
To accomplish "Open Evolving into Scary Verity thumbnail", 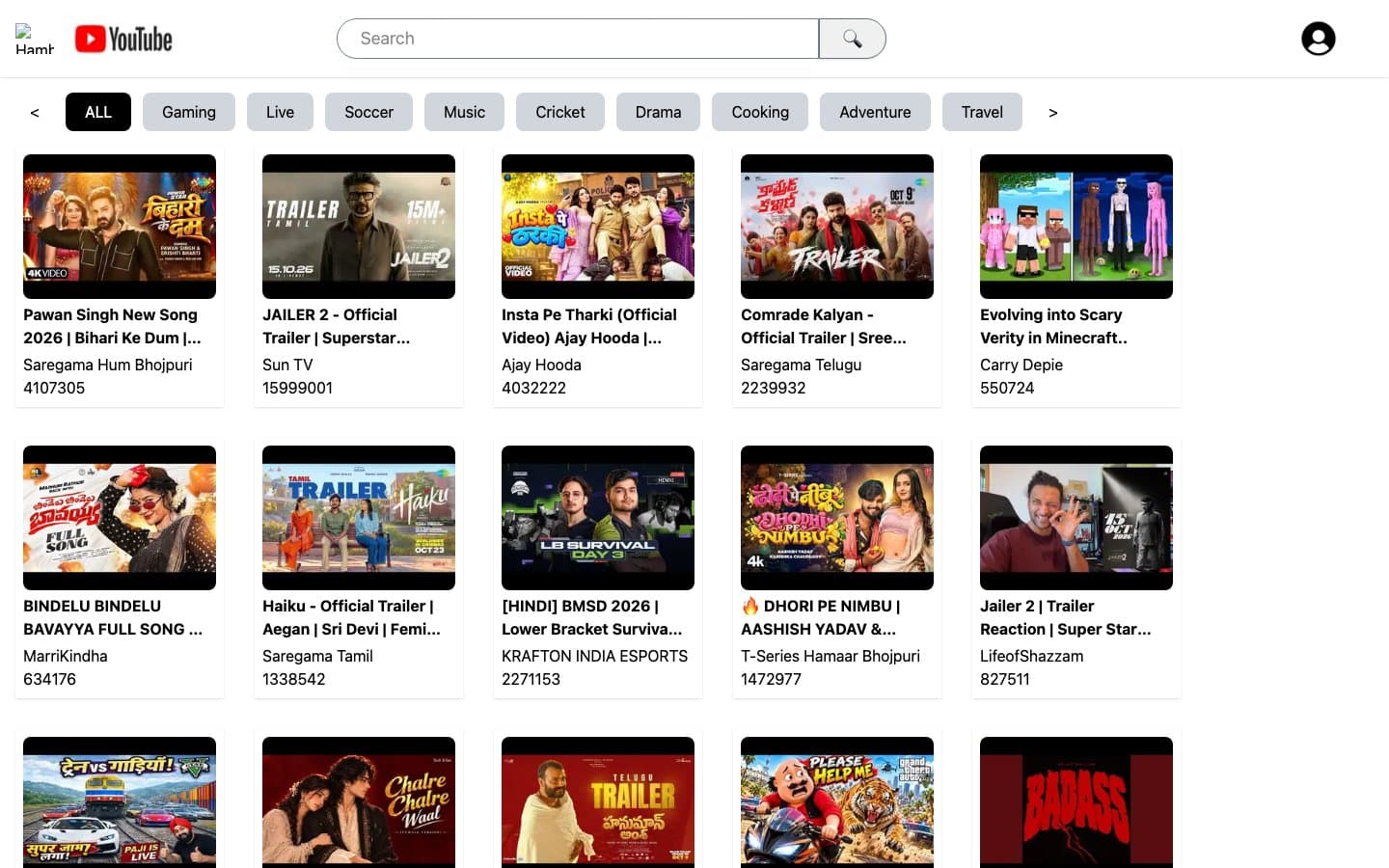I will (1076, 227).
